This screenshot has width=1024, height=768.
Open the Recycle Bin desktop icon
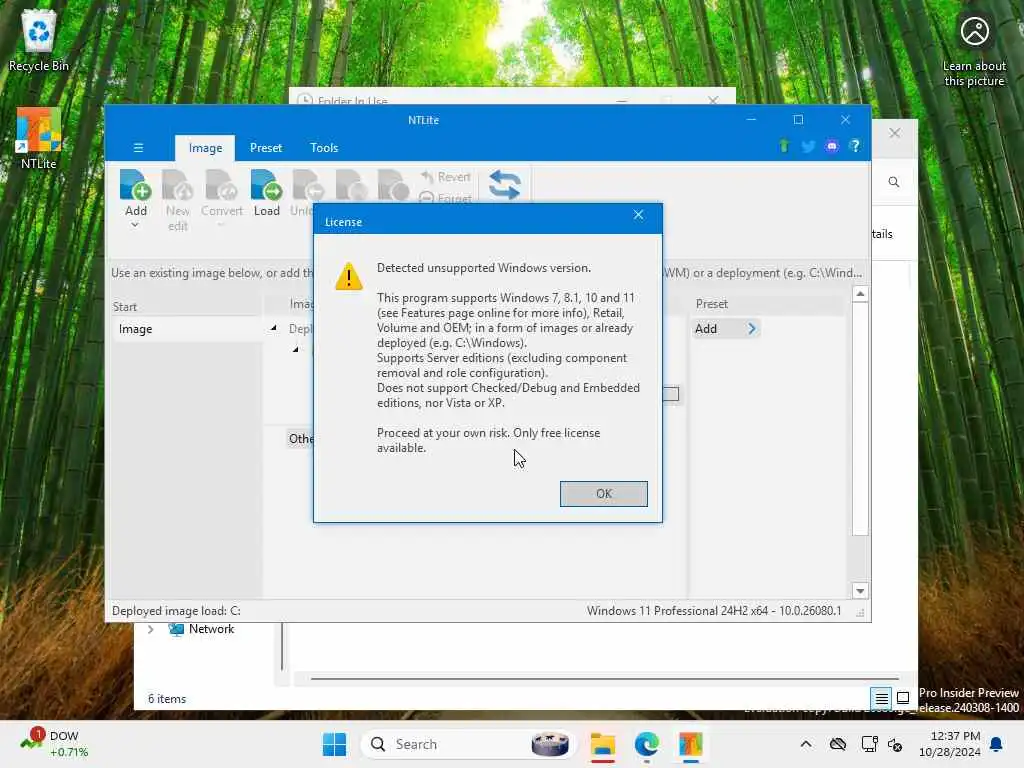[x=39, y=41]
